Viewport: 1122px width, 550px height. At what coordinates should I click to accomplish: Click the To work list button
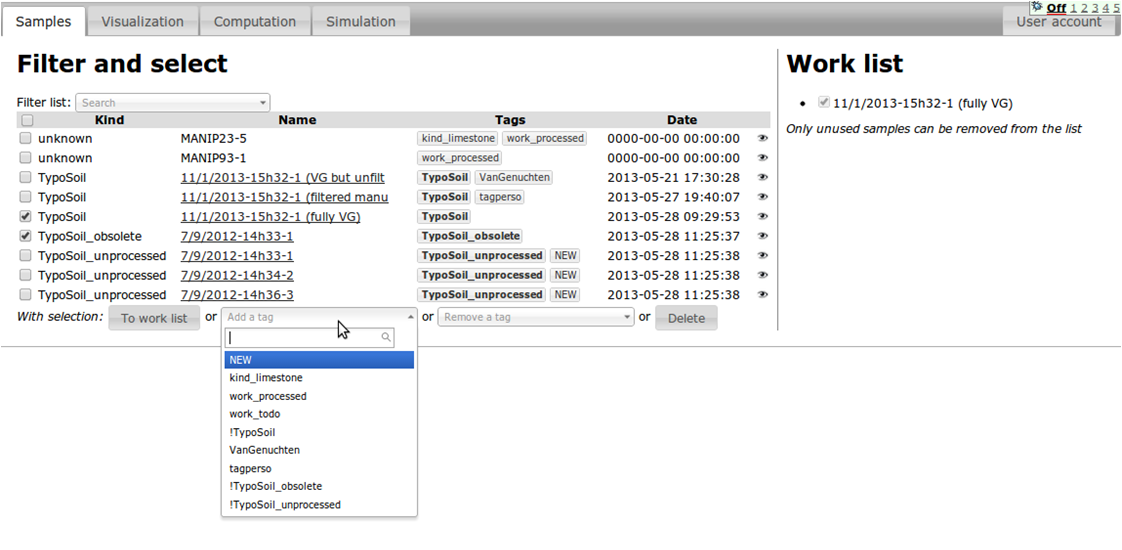154,318
